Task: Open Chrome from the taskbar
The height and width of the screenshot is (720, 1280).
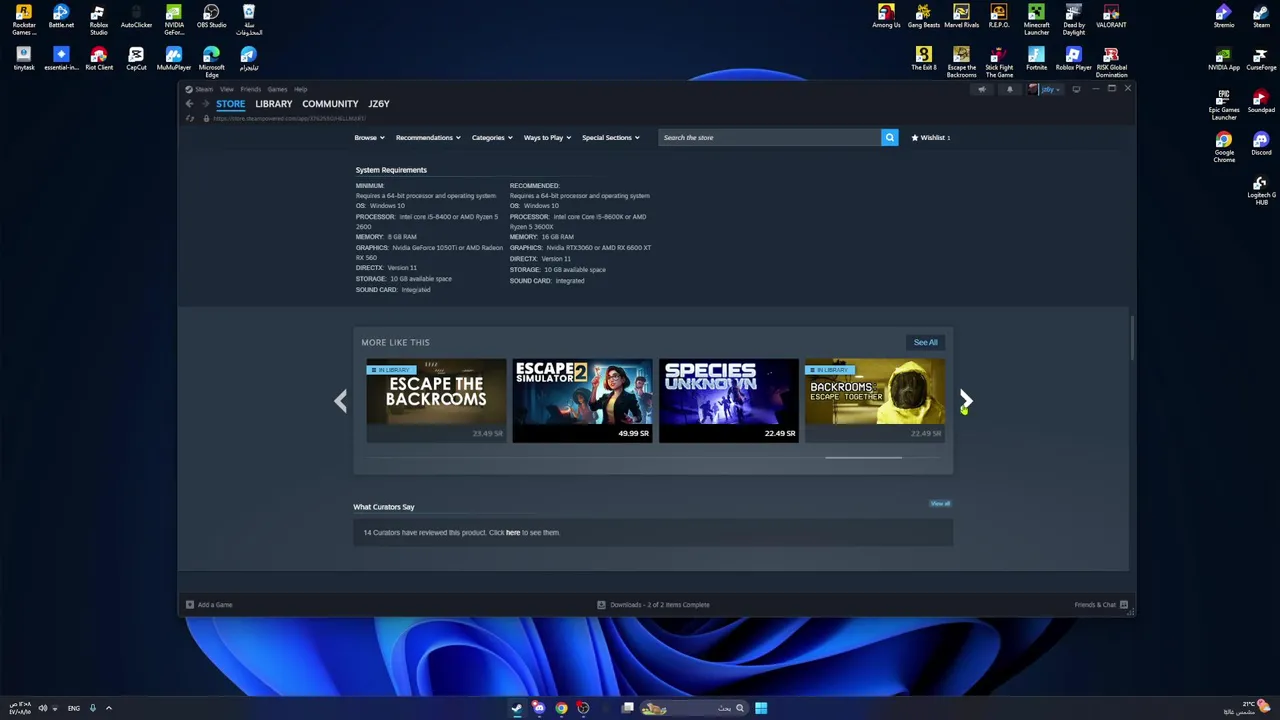Action: [561, 708]
